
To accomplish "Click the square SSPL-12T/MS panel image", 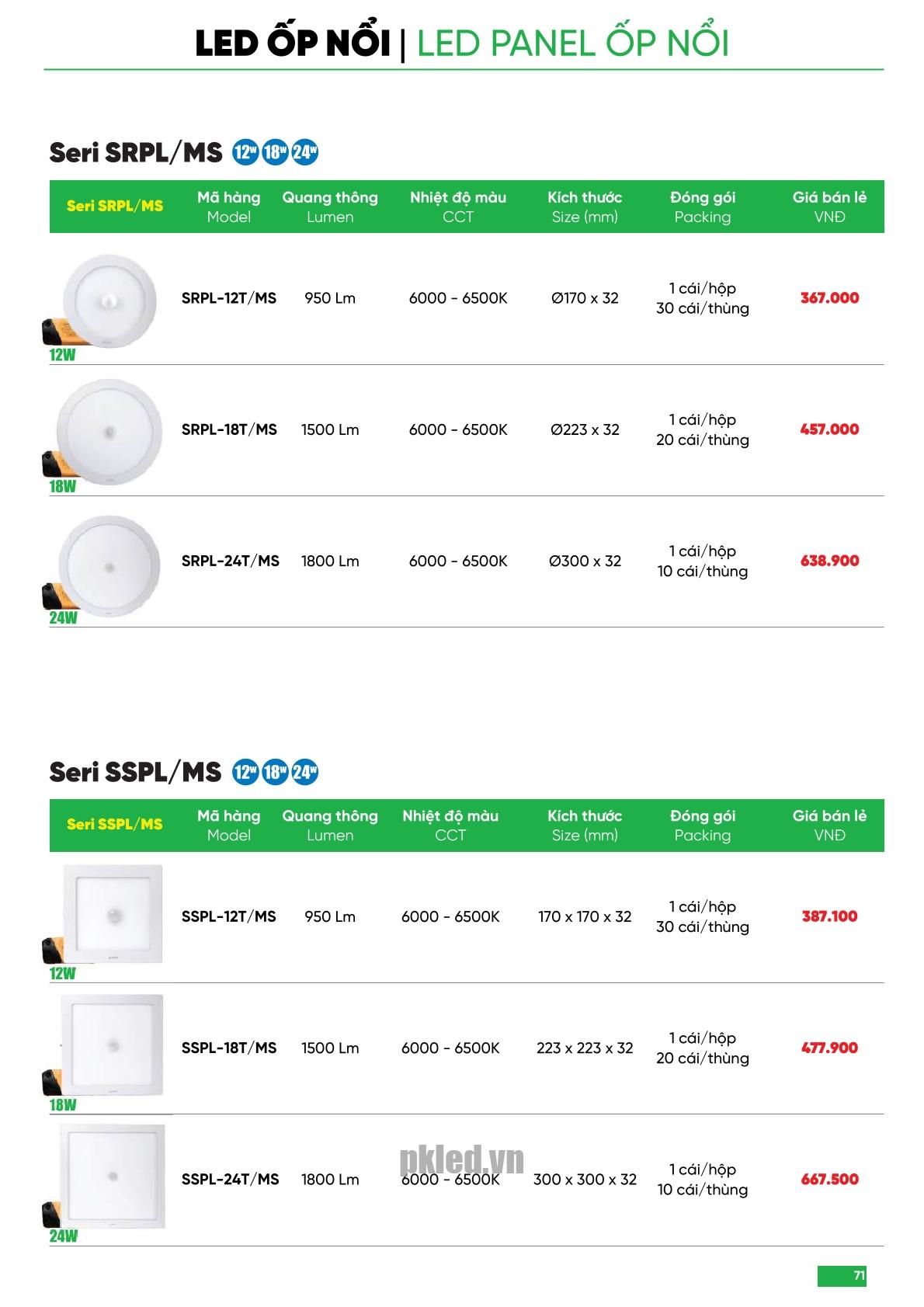I will coord(113,914).
